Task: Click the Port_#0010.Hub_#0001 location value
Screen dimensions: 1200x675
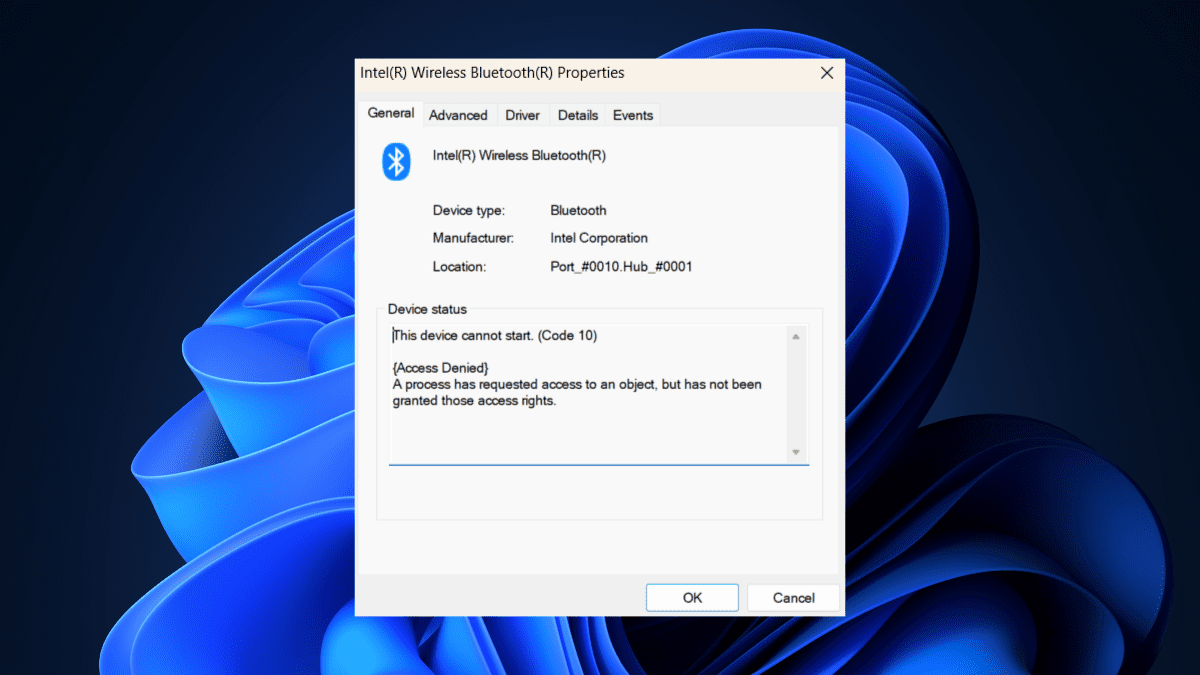Action: 621,266
